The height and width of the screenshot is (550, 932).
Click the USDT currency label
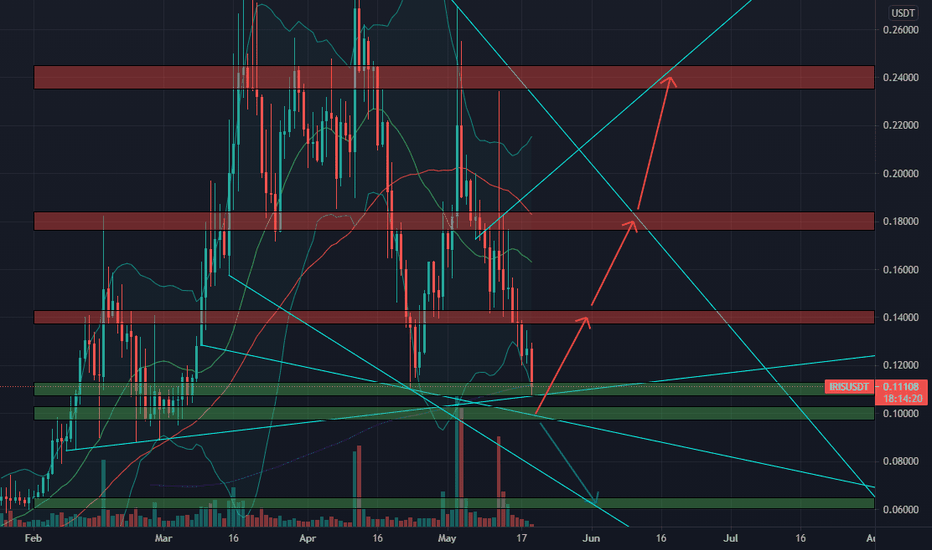[x=903, y=13]
